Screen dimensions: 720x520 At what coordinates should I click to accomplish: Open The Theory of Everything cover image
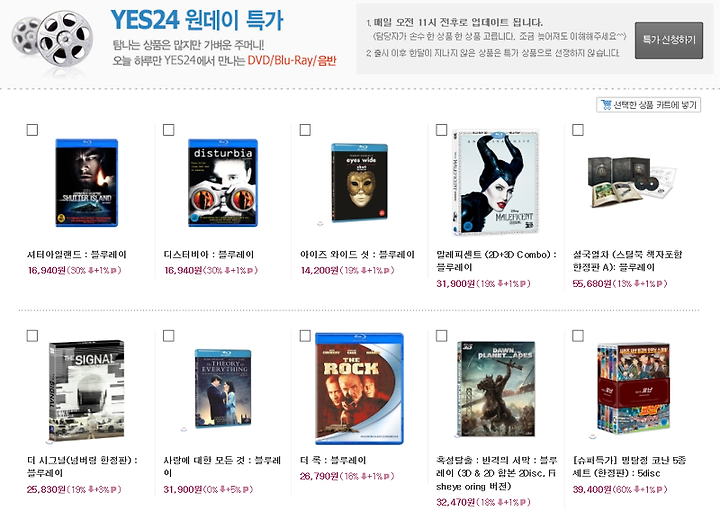(x=223, y=389)
